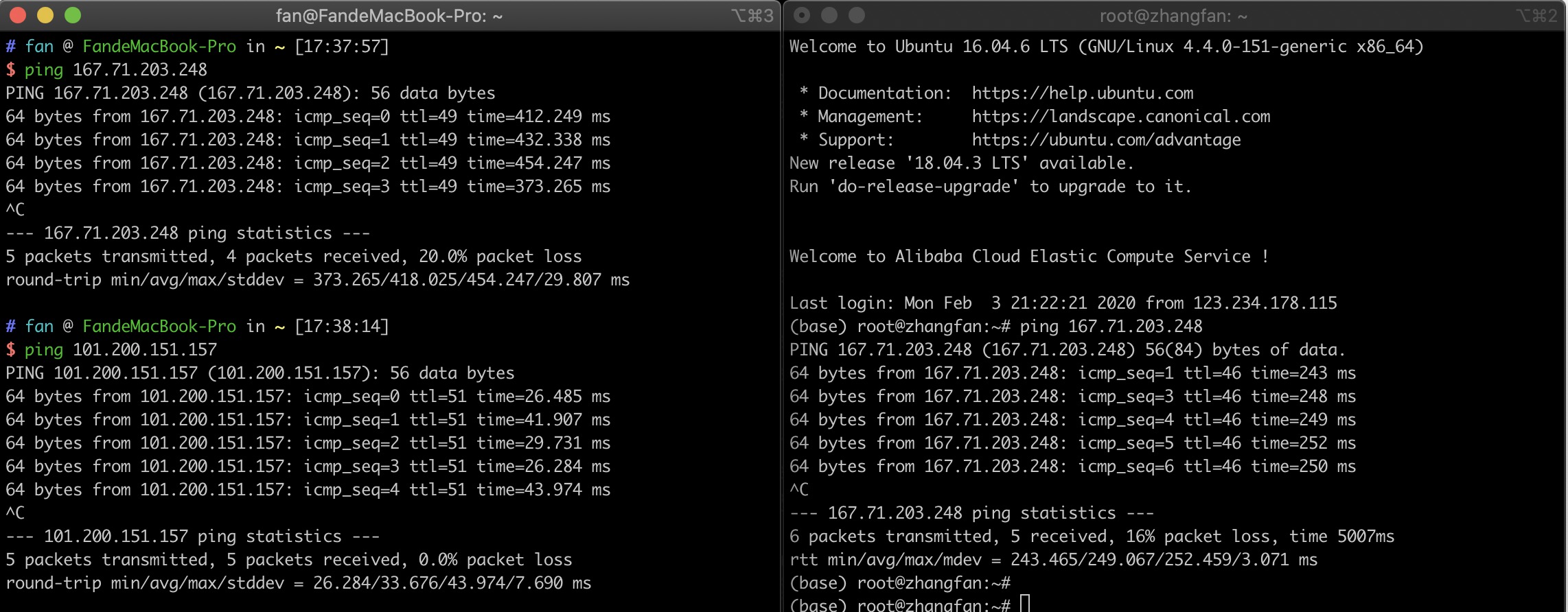Maximize the fan@FandeMacBook-Pro terminal window
The image size is (1568, 612).
coord(73,15)
